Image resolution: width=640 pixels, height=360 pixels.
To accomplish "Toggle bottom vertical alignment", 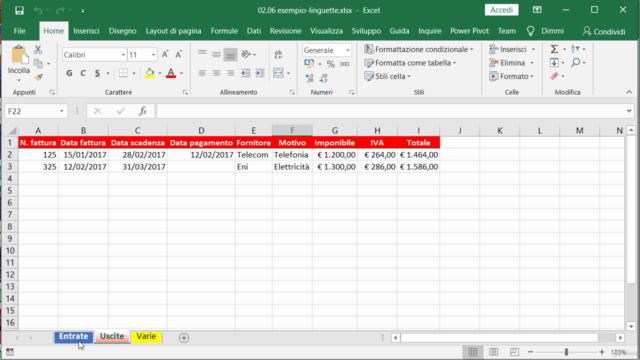I will [230, 54].
